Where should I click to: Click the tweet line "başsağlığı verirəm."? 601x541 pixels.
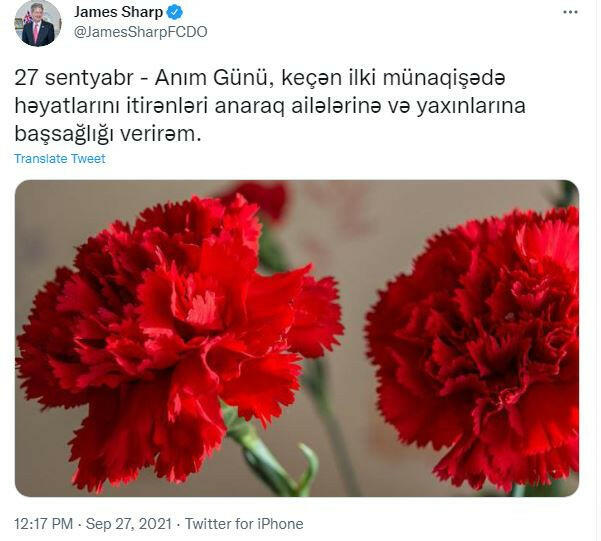(108, 135)
